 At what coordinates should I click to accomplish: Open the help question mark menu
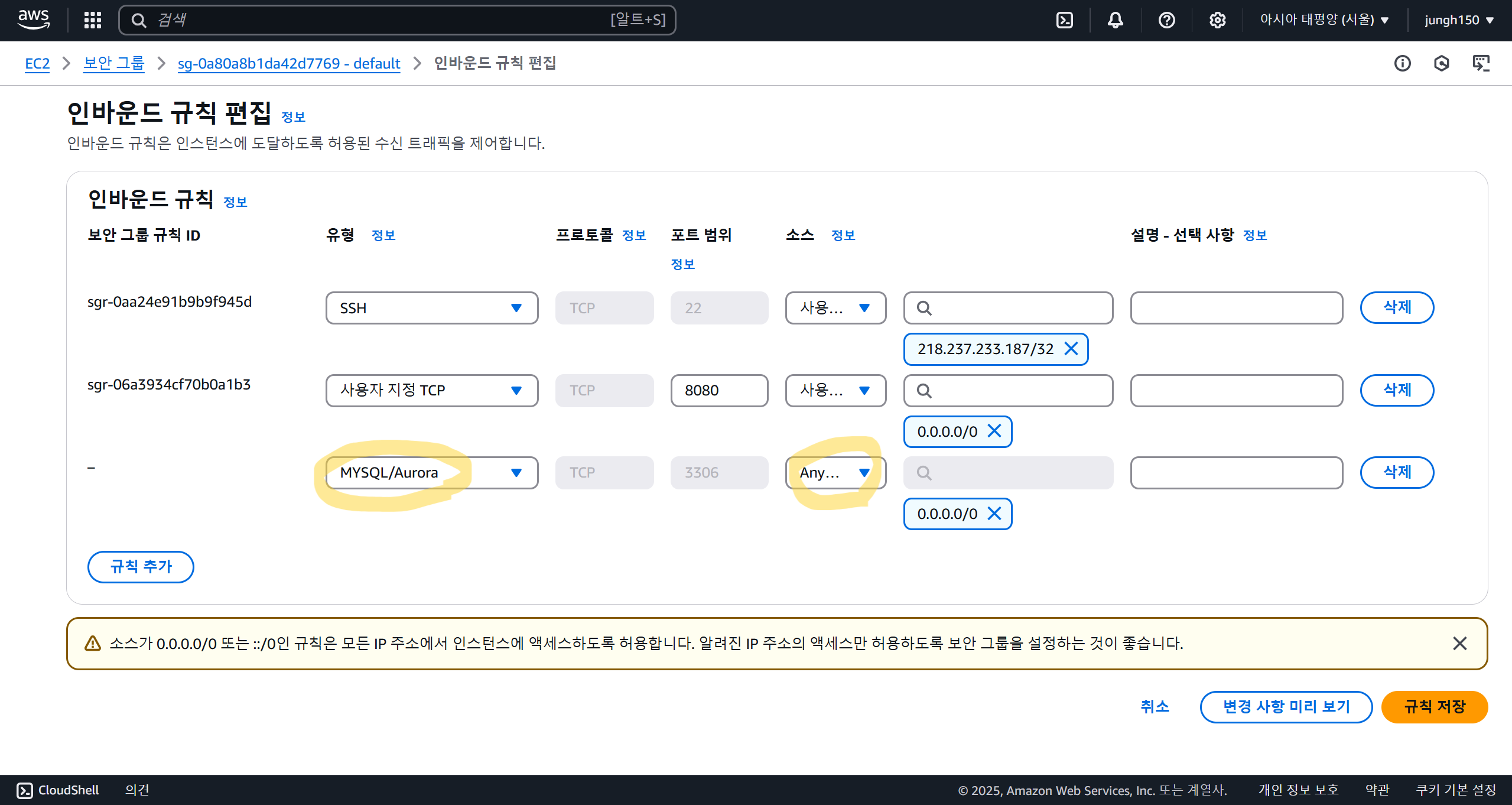tap(1167, 20)
